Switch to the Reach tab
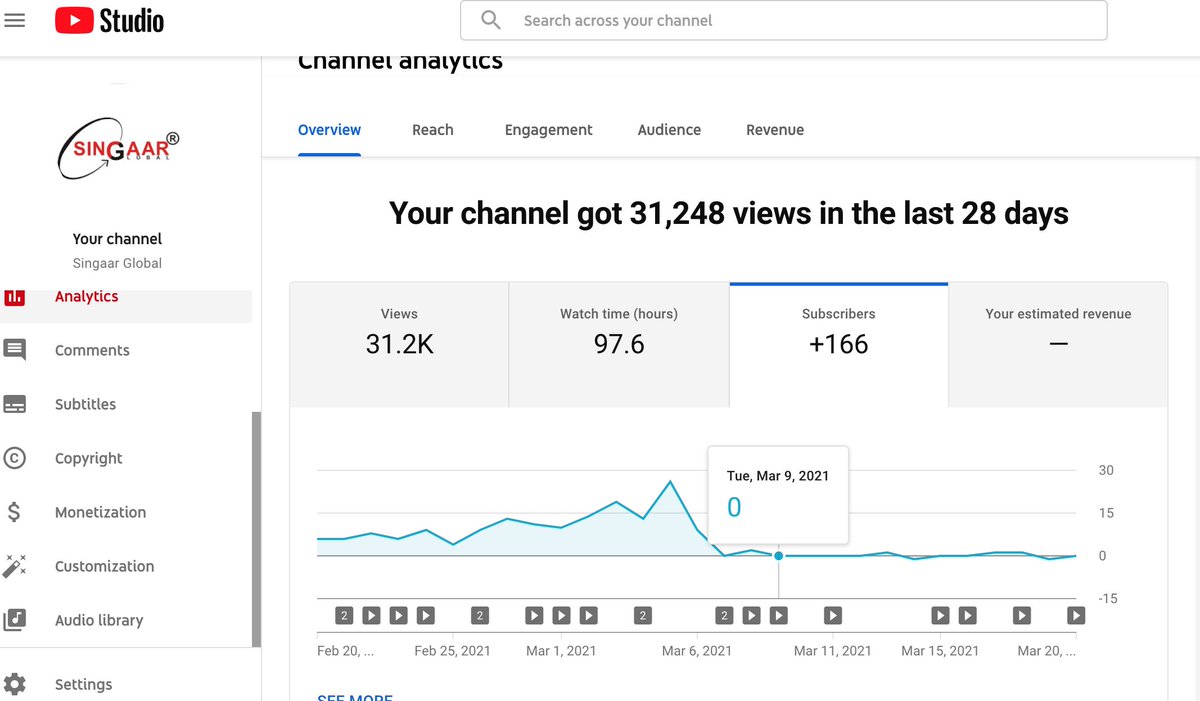Screen dimensions: 1200x701 433,130
